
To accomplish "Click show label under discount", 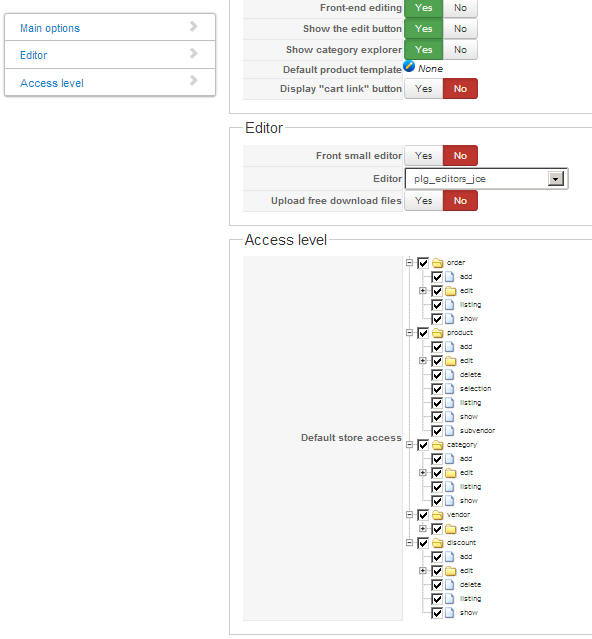I will click(469, 613).
